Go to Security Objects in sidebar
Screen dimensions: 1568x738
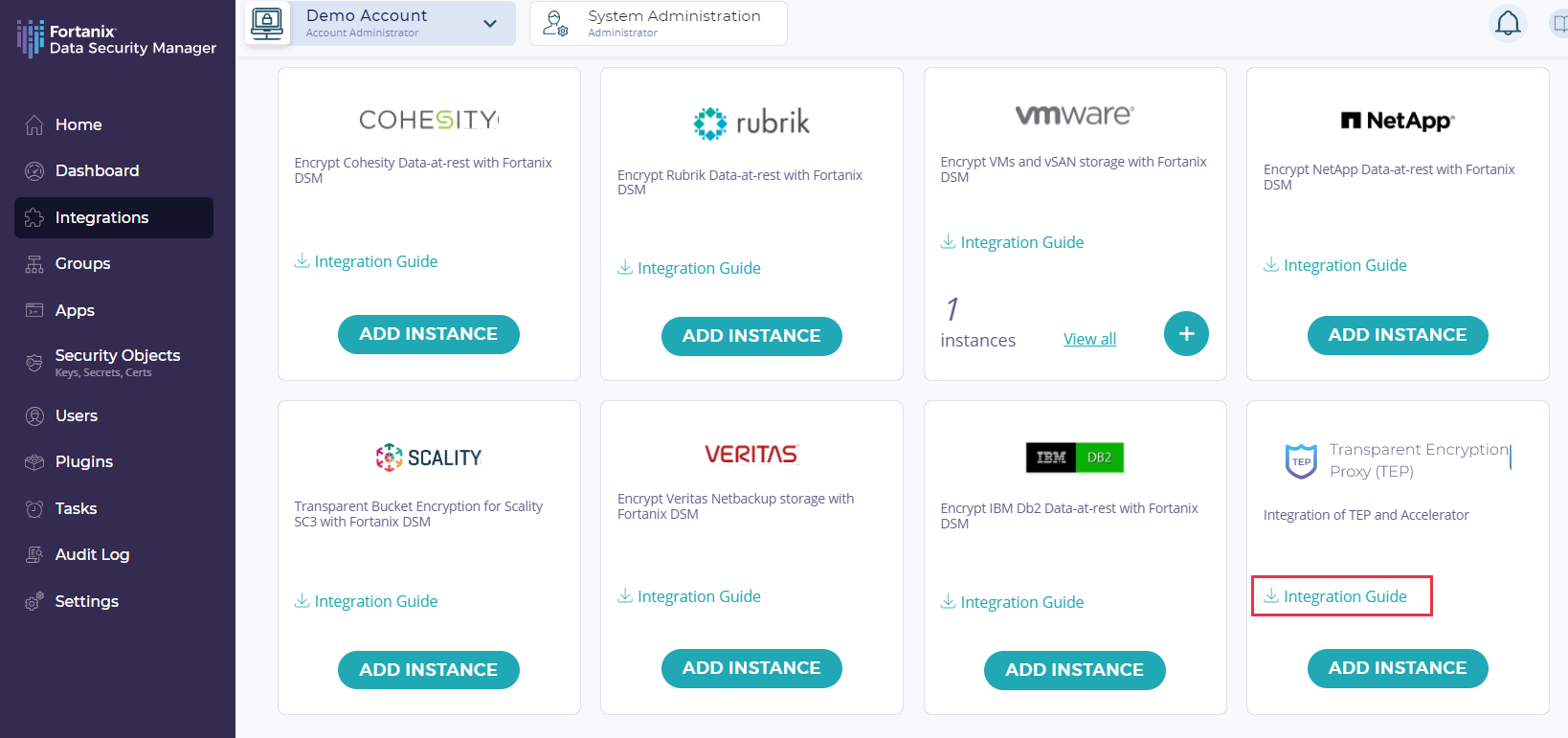[x=117, y=356]
